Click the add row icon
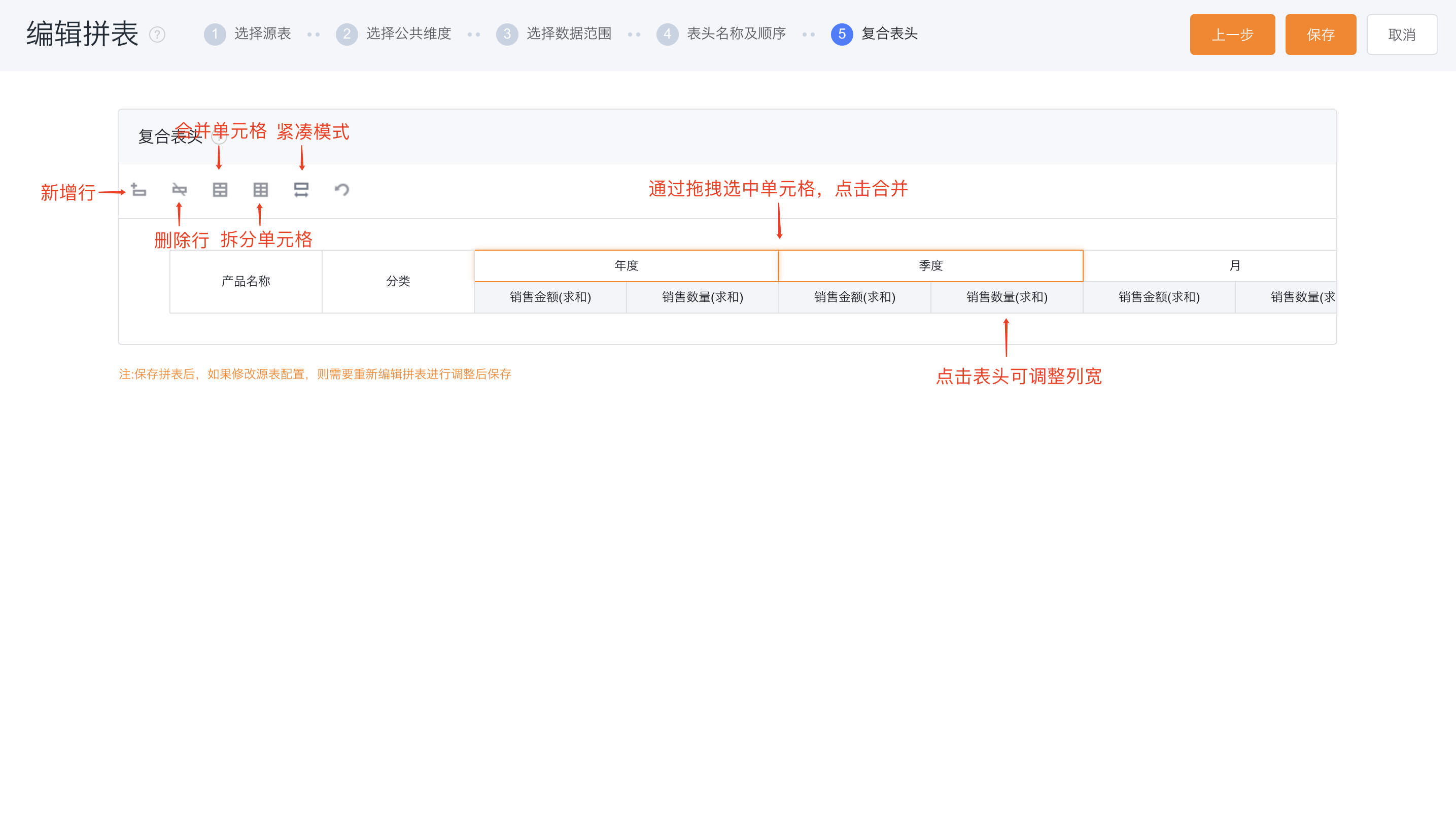 tap(138, 189)
